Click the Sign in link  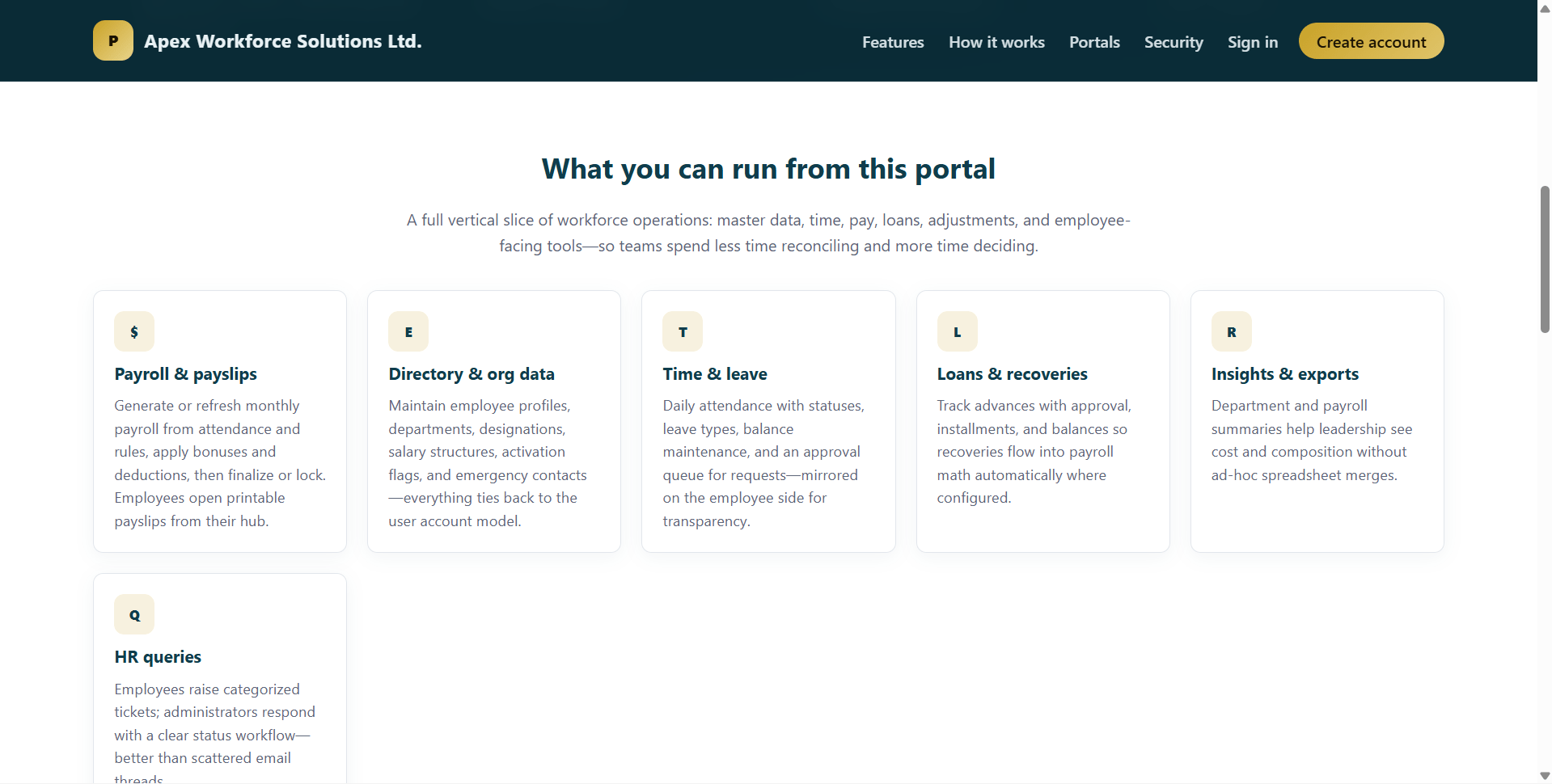tap(1253, 42)
